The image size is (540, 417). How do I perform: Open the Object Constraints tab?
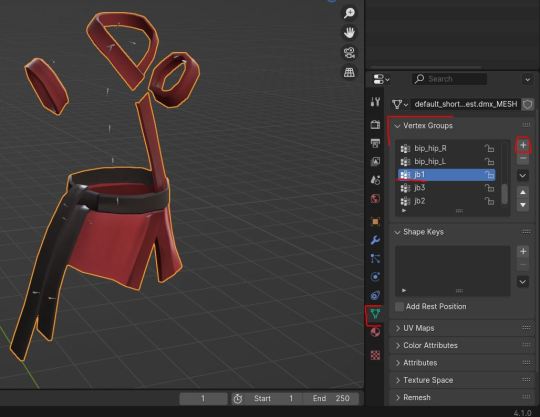point(375,295)
